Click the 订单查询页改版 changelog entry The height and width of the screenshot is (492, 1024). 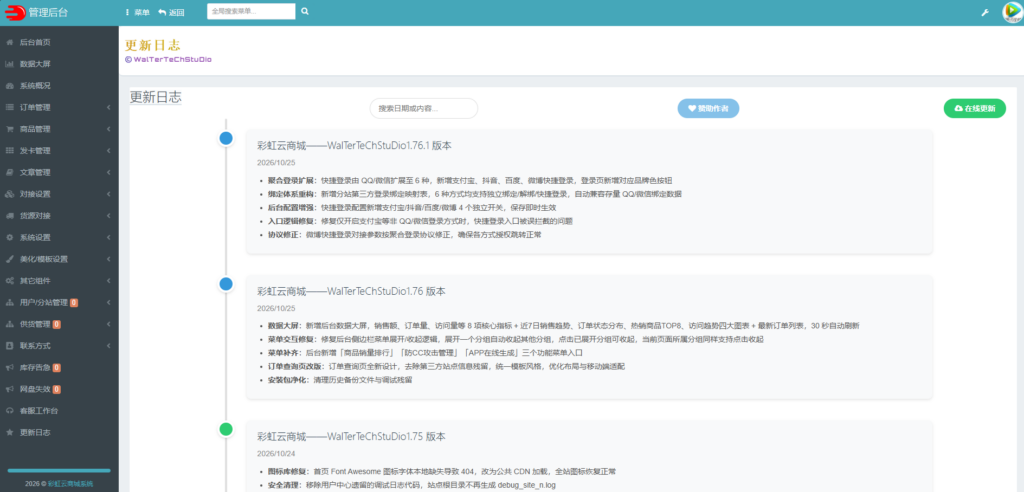446,367
